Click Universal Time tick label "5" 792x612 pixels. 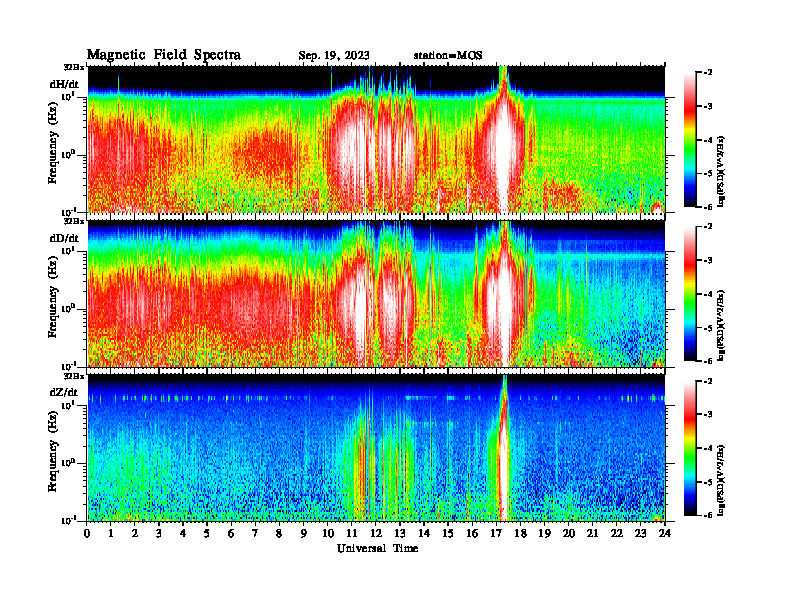point(208,534)
